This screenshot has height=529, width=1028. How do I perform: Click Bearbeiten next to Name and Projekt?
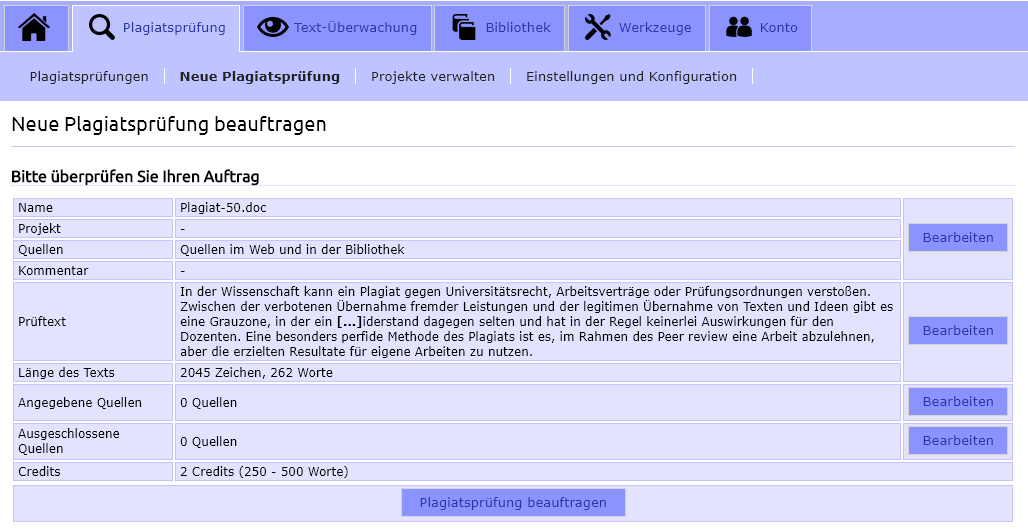point(958,237)
